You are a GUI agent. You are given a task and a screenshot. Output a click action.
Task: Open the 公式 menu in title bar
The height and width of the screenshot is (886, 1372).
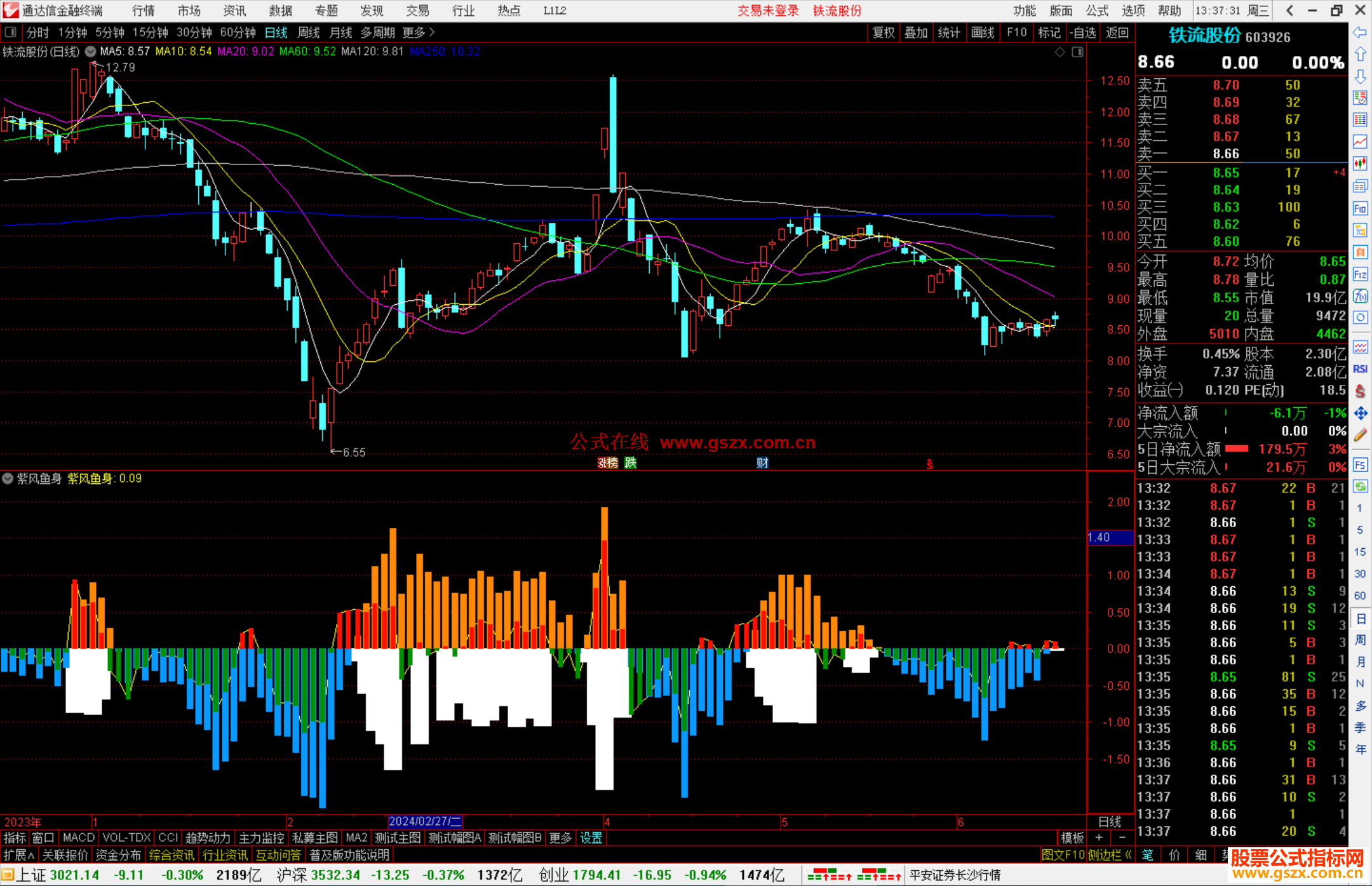[x=1097, y=11]
